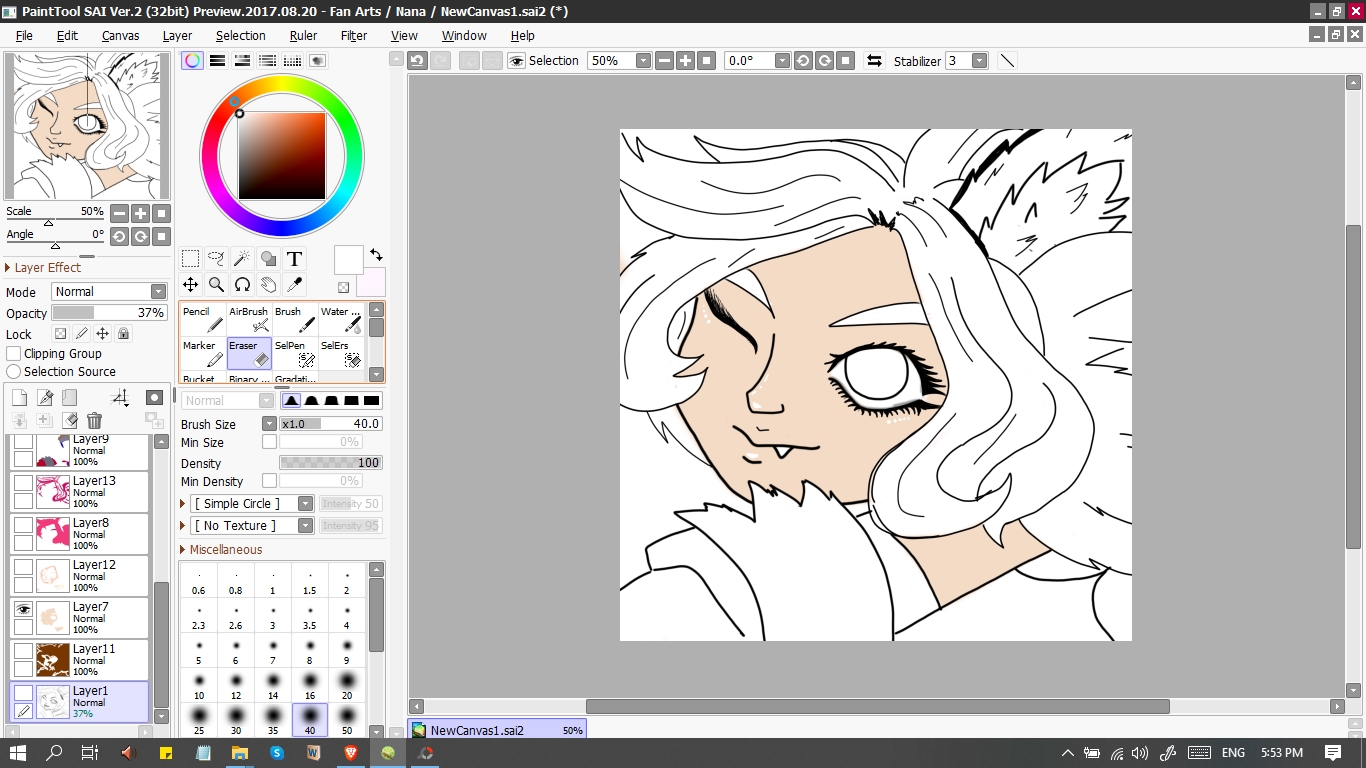Pick a color in the saturation square

282,156
